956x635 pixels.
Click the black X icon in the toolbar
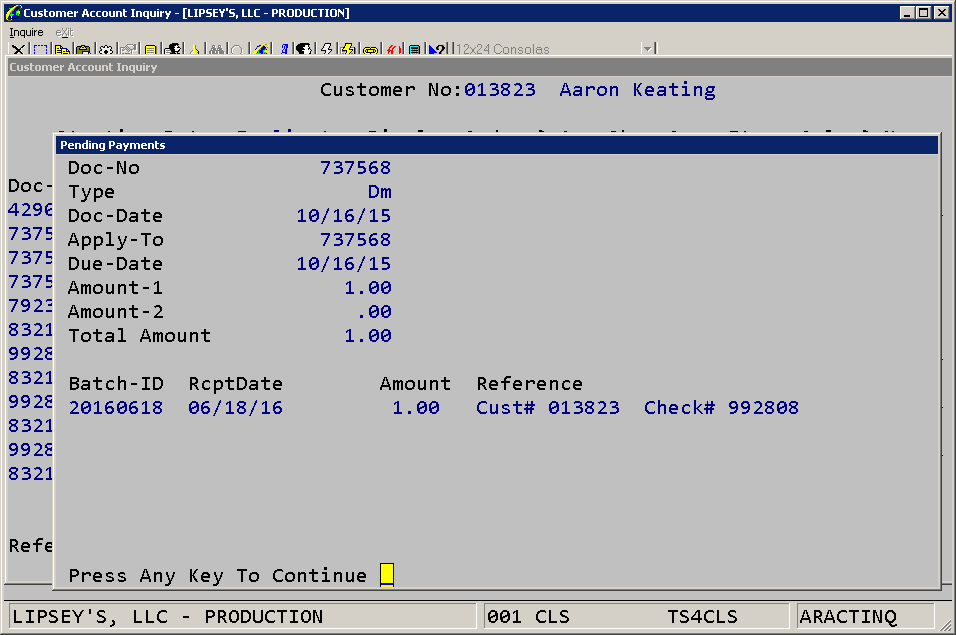point(18,49)
